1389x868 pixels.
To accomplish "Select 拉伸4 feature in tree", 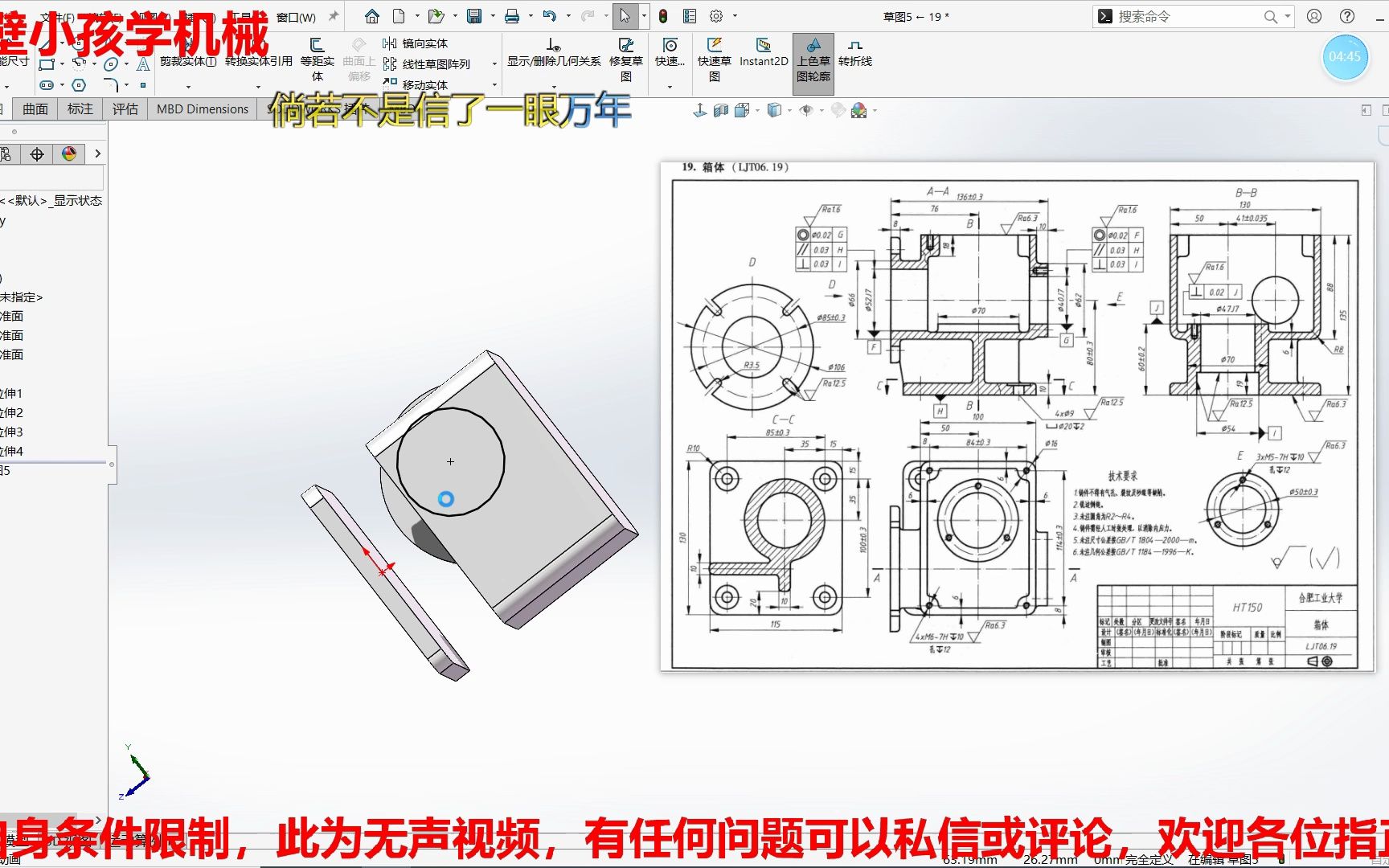I will [x=13, y=451].
